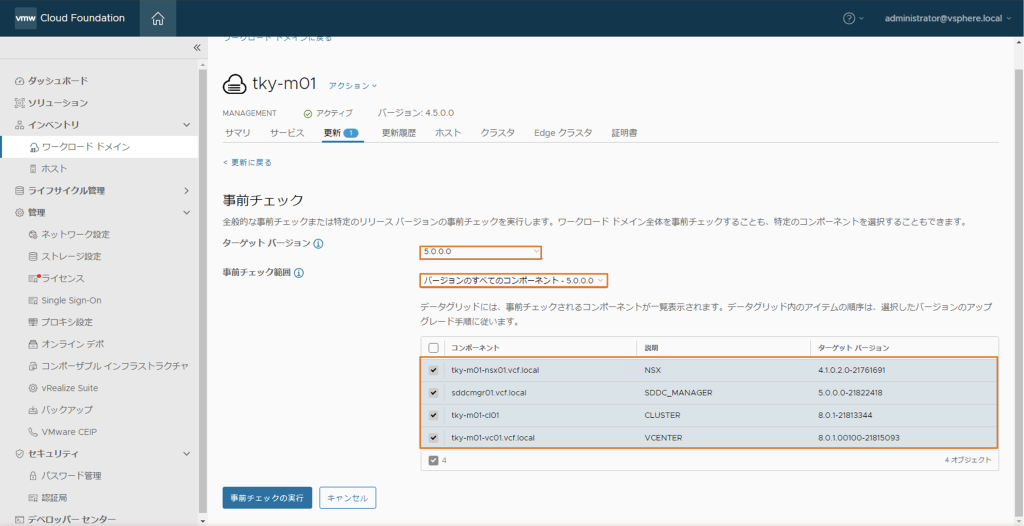This screenshot has height=526, width=1024.
Task: Open the target version 5.0.0.0 dropdown
Action: point(481,252)
